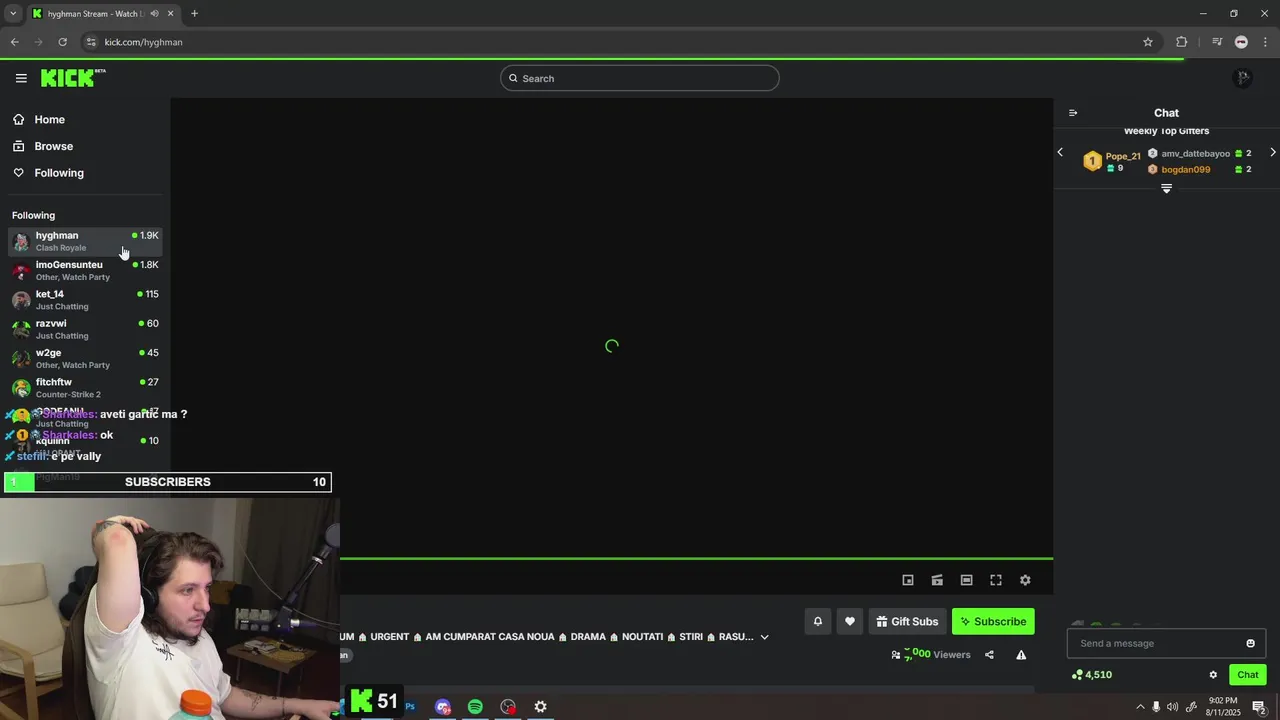1280x720 pixels.
Task: Bookmark this page with star icon
Action: tap(1148, 42)
